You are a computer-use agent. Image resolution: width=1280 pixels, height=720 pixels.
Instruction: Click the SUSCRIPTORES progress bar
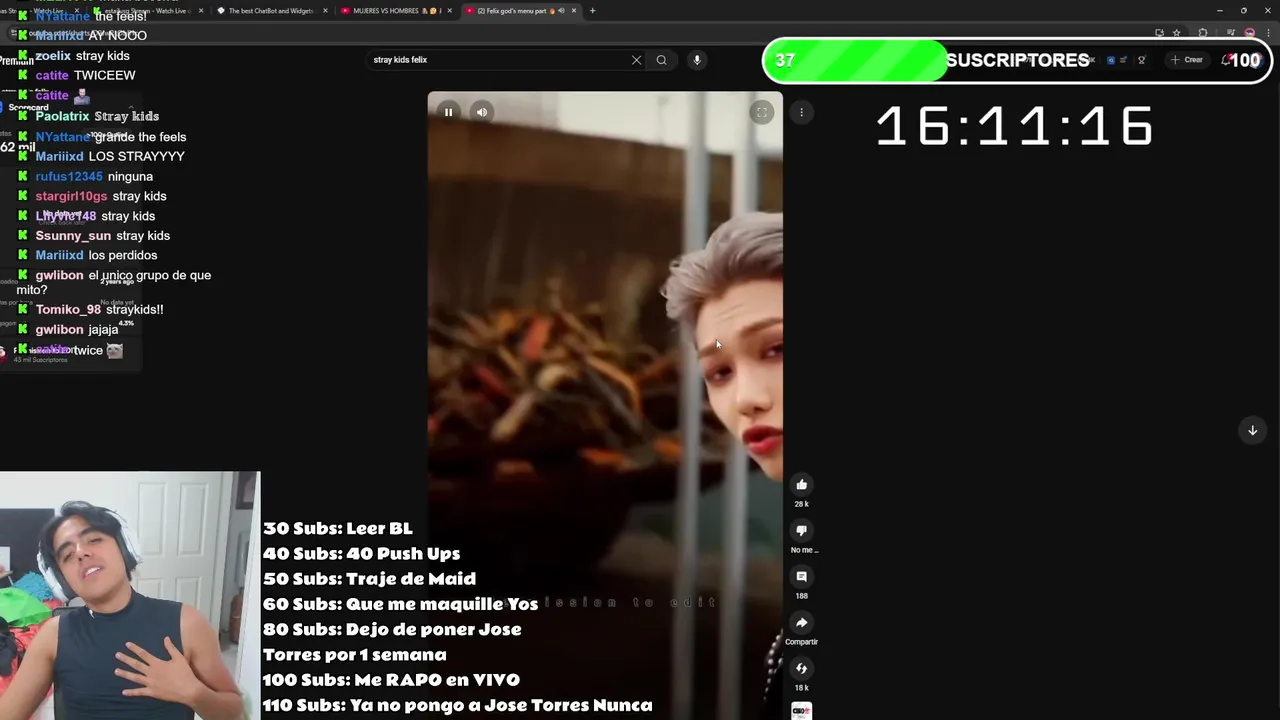pos(1017,61)
